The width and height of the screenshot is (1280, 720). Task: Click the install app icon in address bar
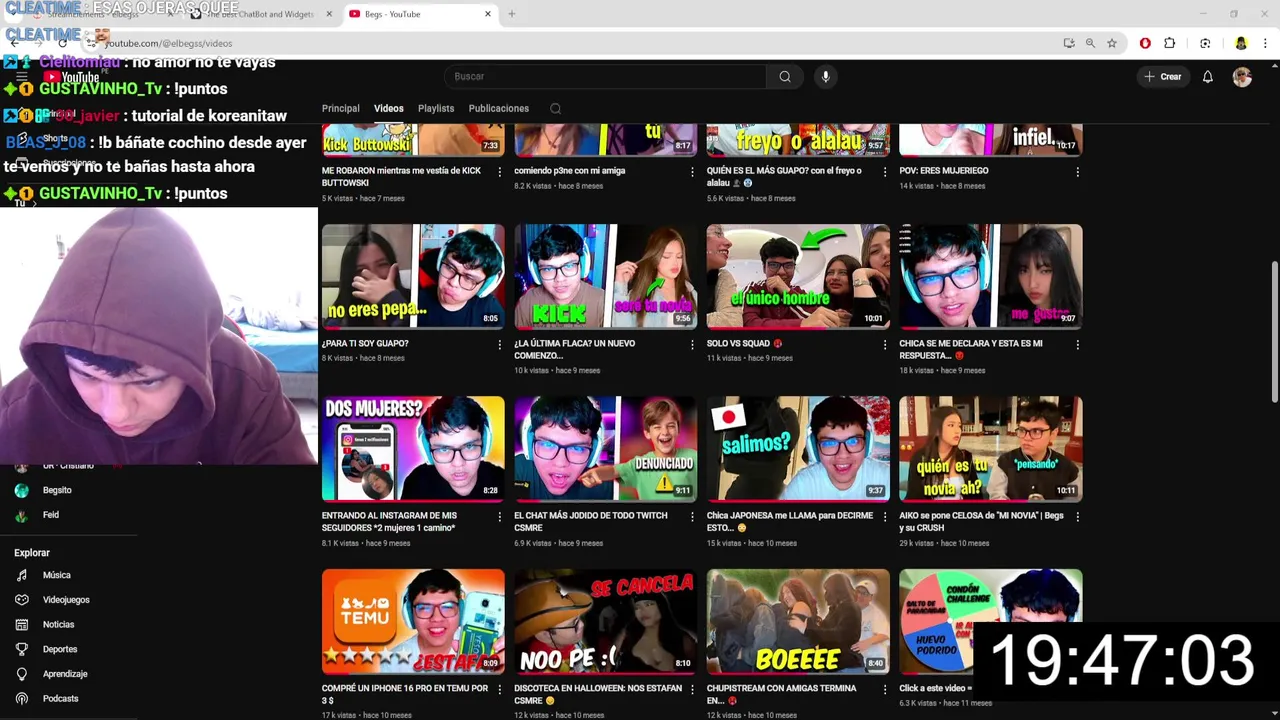pyautogui.click(x=1068, y=43)
